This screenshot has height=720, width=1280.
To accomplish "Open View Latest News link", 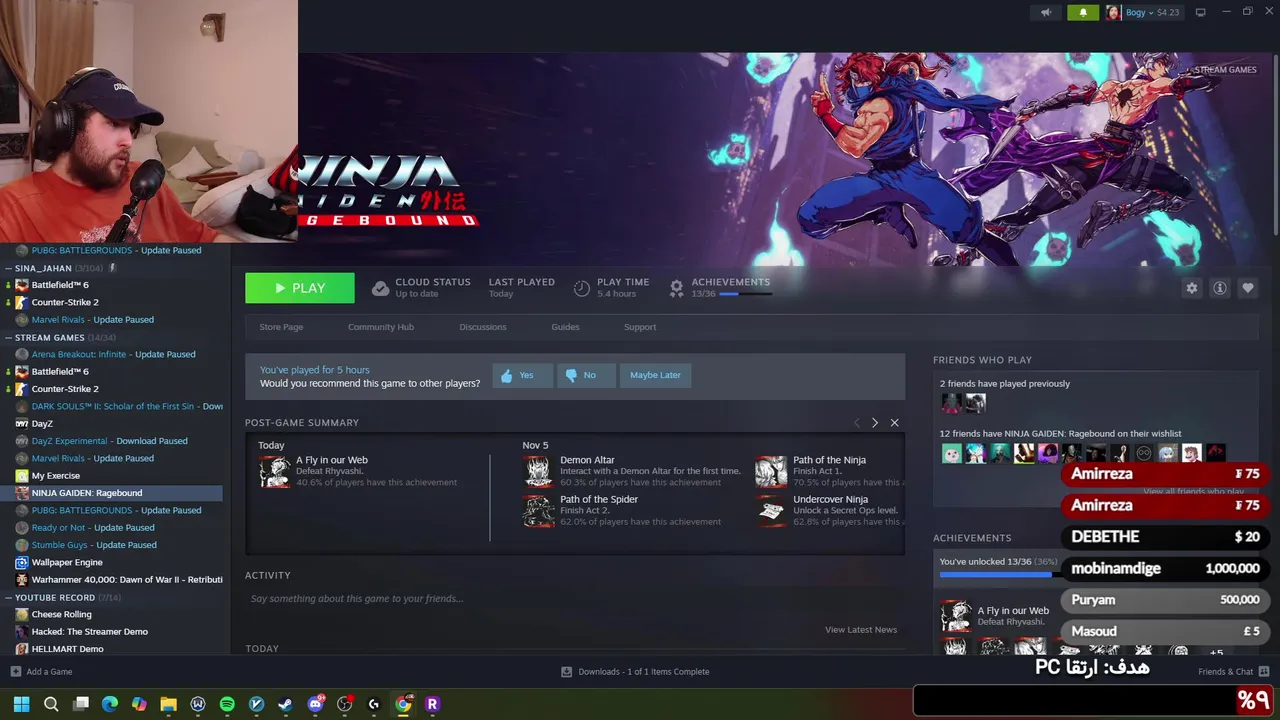I will [x=861, y=630].
